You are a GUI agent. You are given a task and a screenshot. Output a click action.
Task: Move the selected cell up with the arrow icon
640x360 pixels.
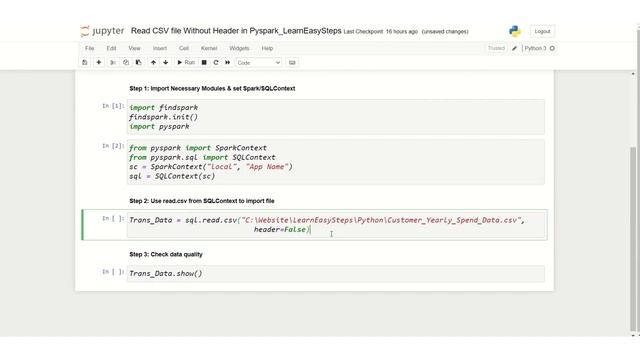[153, 62]
